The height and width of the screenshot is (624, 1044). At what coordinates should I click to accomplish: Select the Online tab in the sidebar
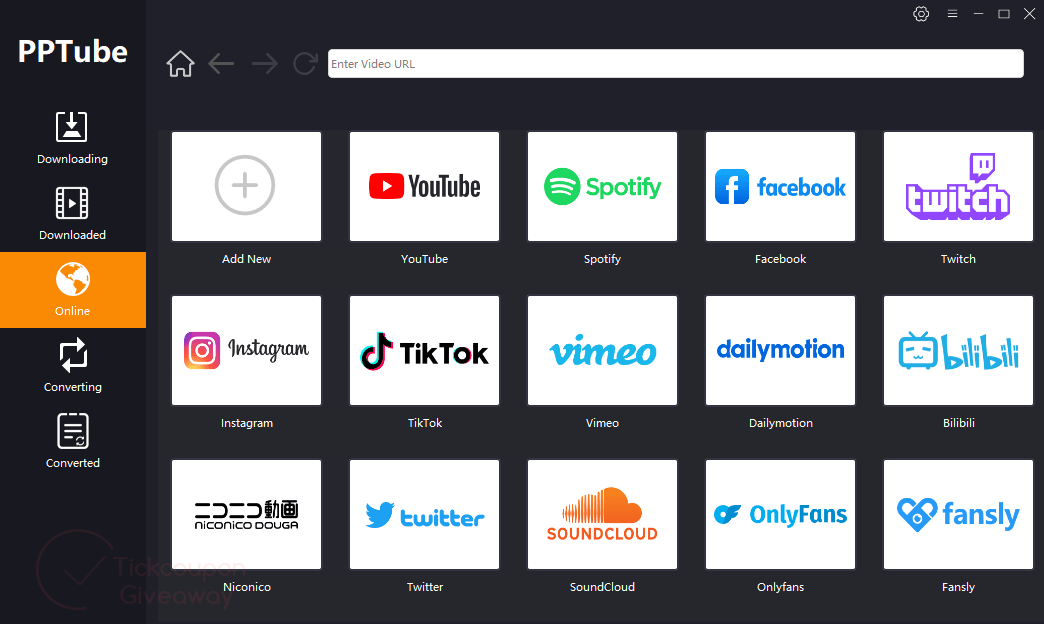click(x=72, y=290)
